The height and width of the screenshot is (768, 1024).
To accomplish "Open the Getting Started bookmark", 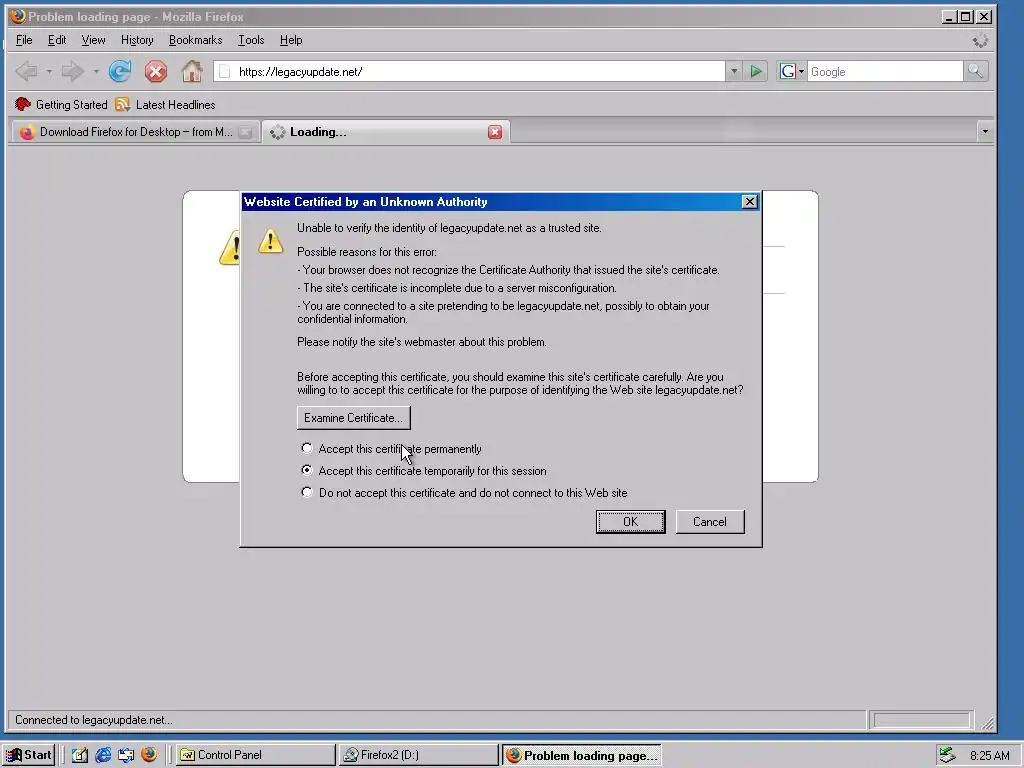I will 61,104.
